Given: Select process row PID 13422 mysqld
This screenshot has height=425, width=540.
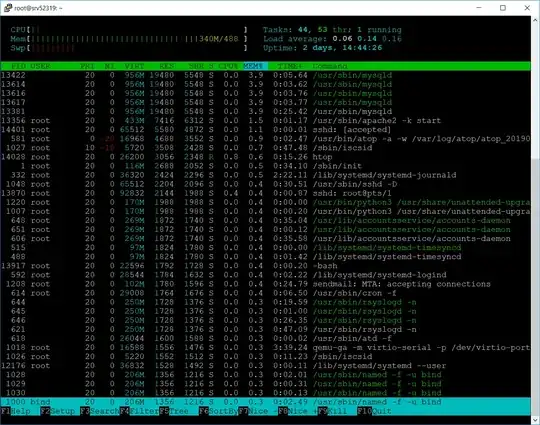Looking at the screenshot, I should [265, 75].
